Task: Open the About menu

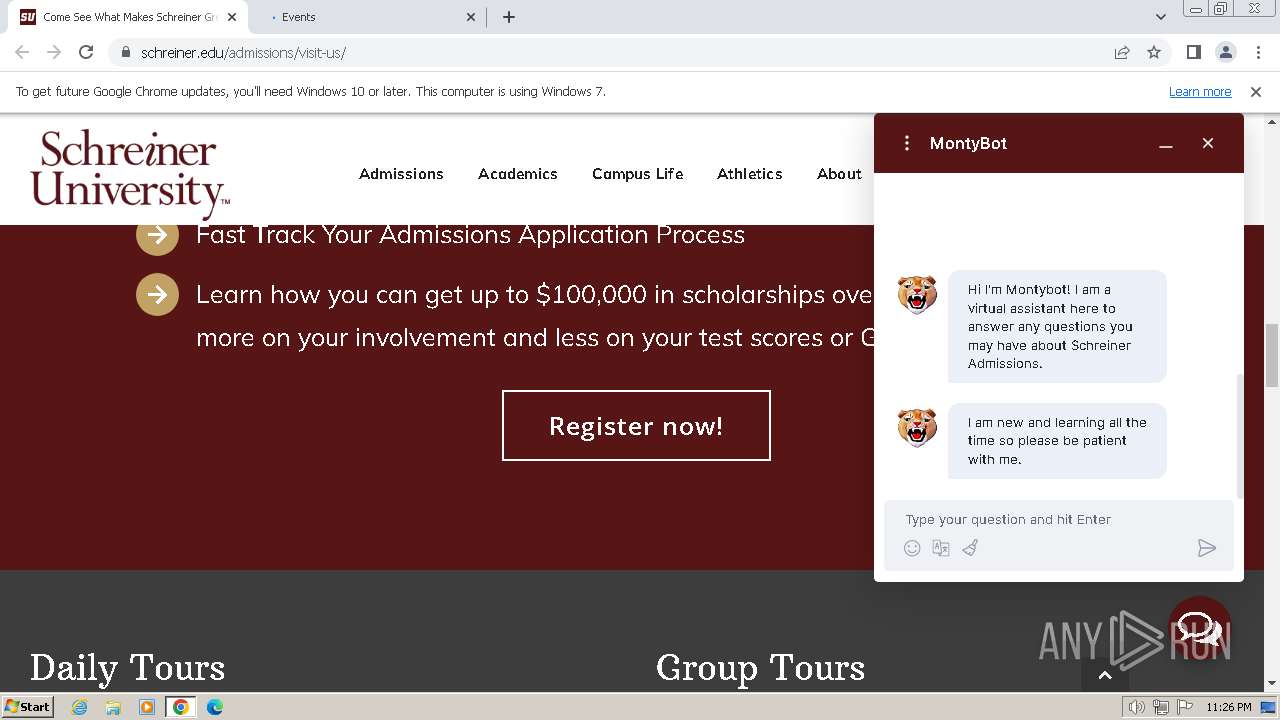Action: click(839, 174)
